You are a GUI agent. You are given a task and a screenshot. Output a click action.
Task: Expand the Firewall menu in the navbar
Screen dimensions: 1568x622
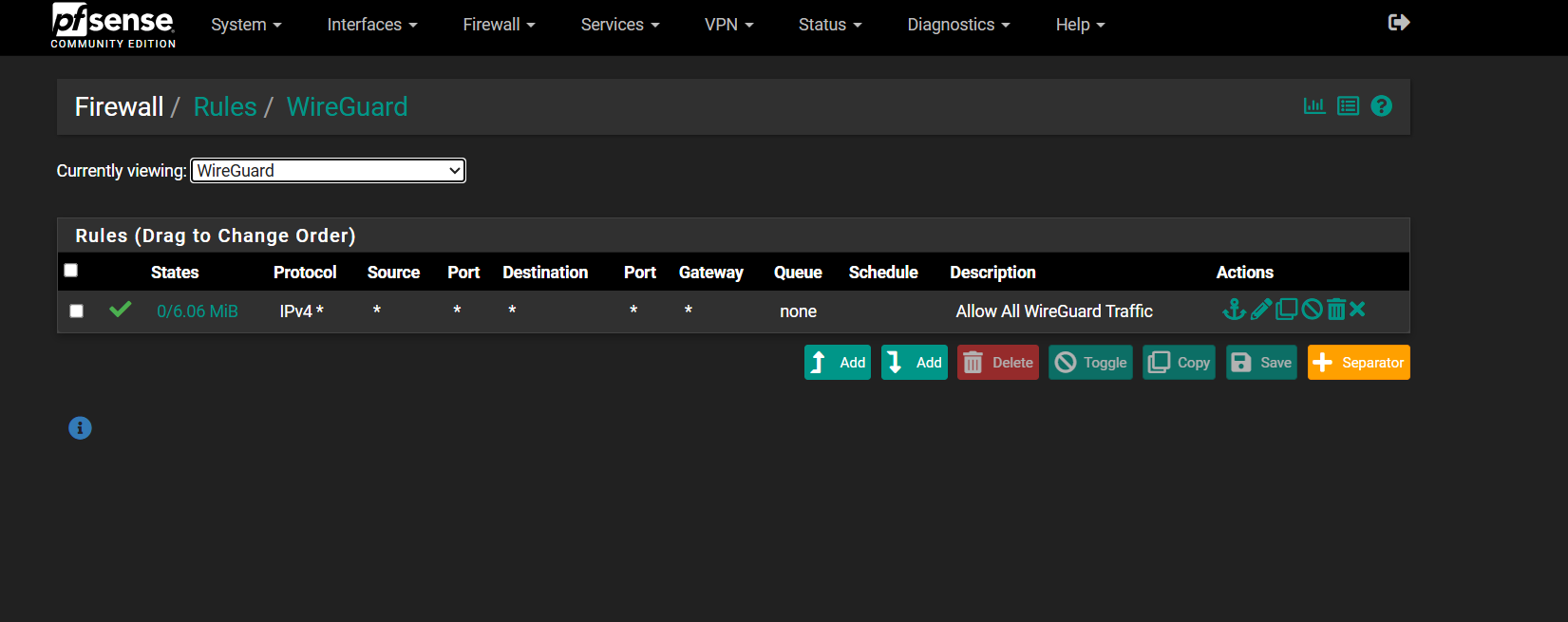click(x=499, y=25)
